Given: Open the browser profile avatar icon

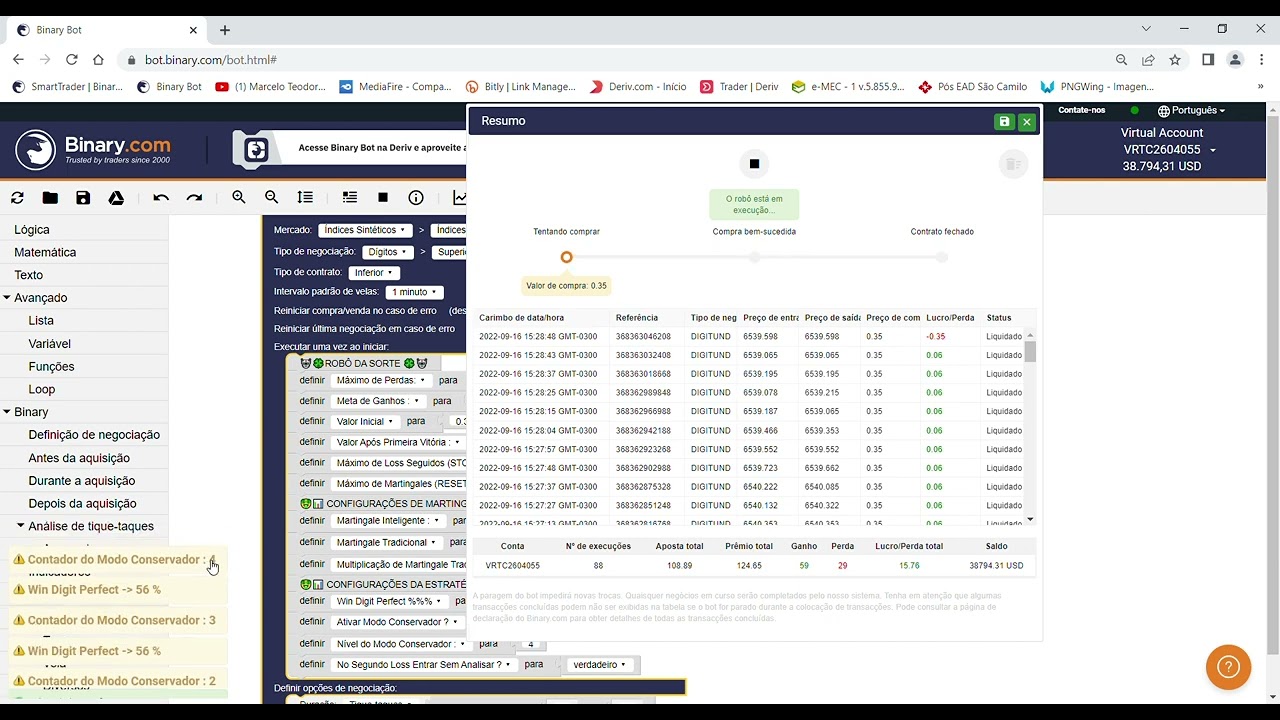Looking at the screenshot, I should point(1235,60).
